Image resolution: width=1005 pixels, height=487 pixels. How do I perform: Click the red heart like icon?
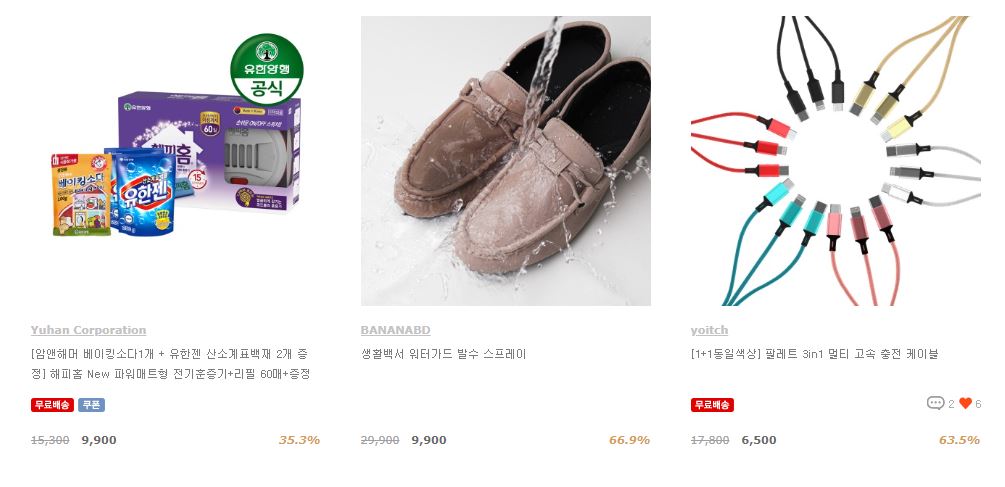pos(965,403)
